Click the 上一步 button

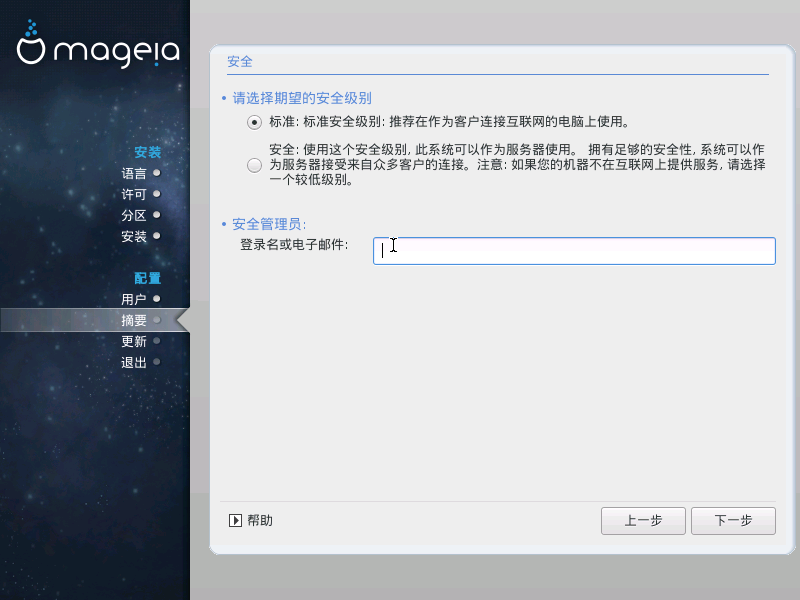tap(643, 521)
